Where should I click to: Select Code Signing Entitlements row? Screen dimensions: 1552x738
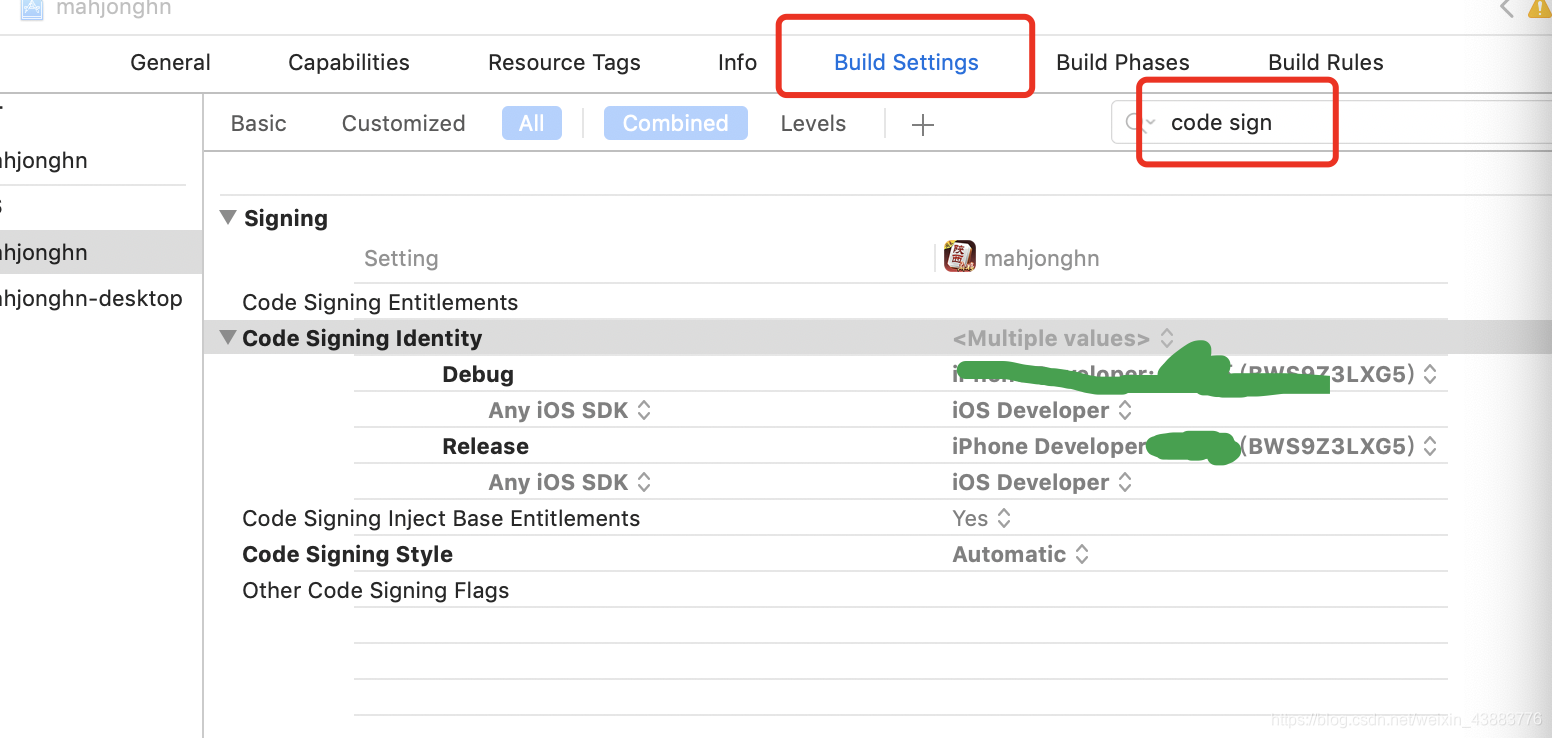point(380,302)
